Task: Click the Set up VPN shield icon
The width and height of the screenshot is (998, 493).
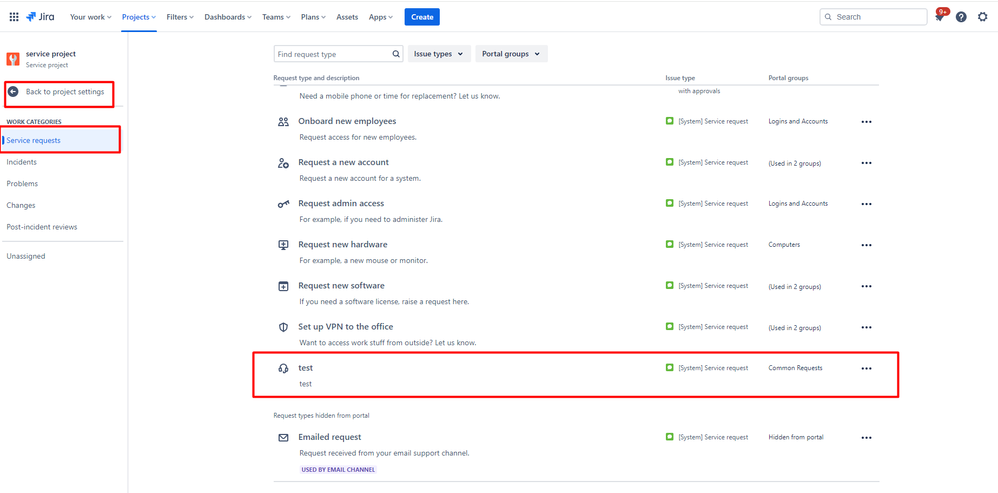Action: point(284,327)
